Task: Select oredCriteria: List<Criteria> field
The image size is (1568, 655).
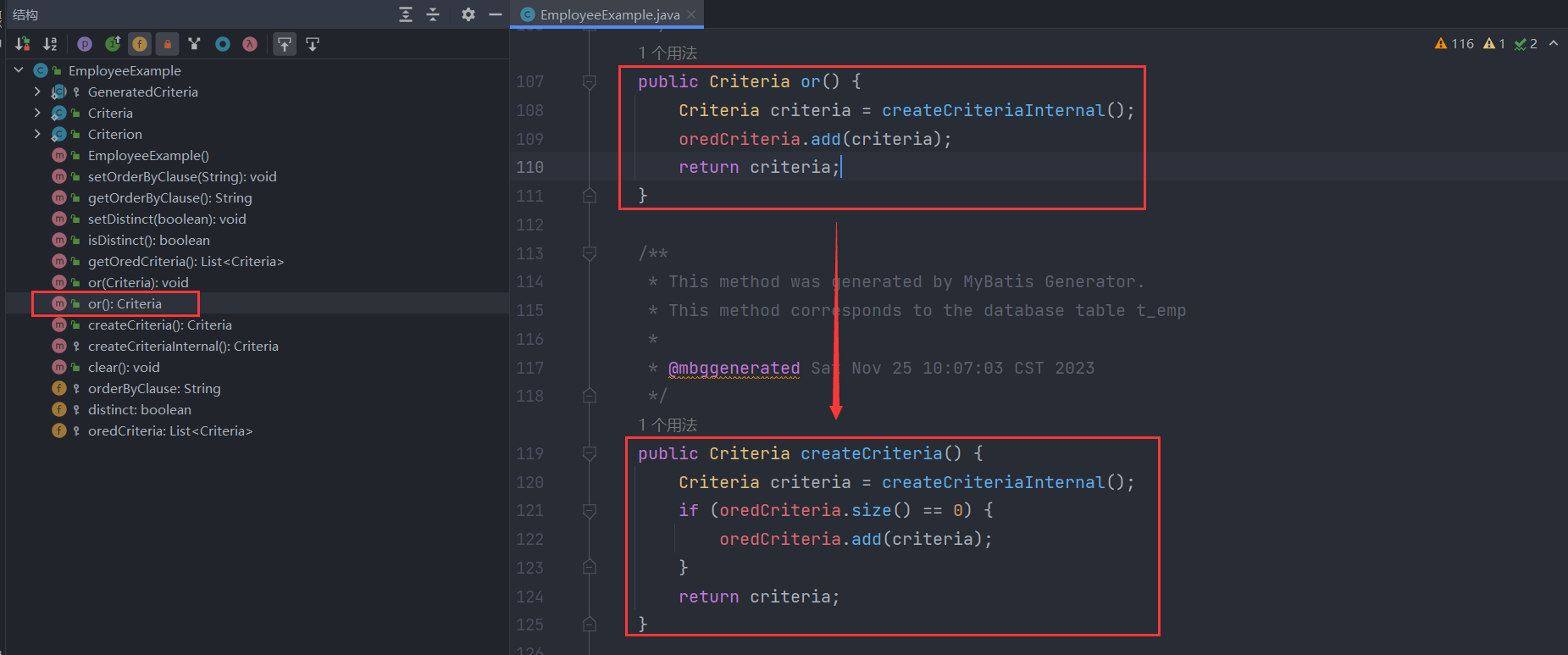Action: (169, 430)
